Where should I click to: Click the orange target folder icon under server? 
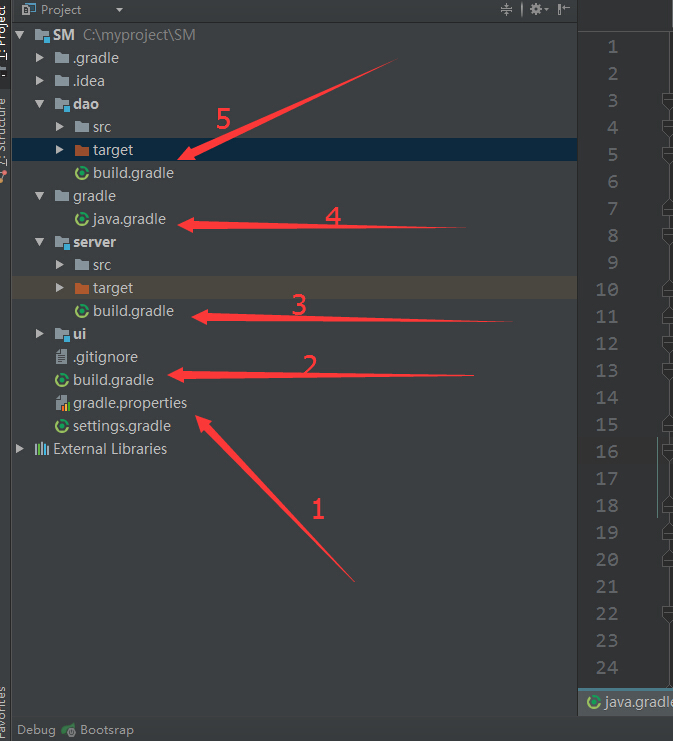point(82,288)
